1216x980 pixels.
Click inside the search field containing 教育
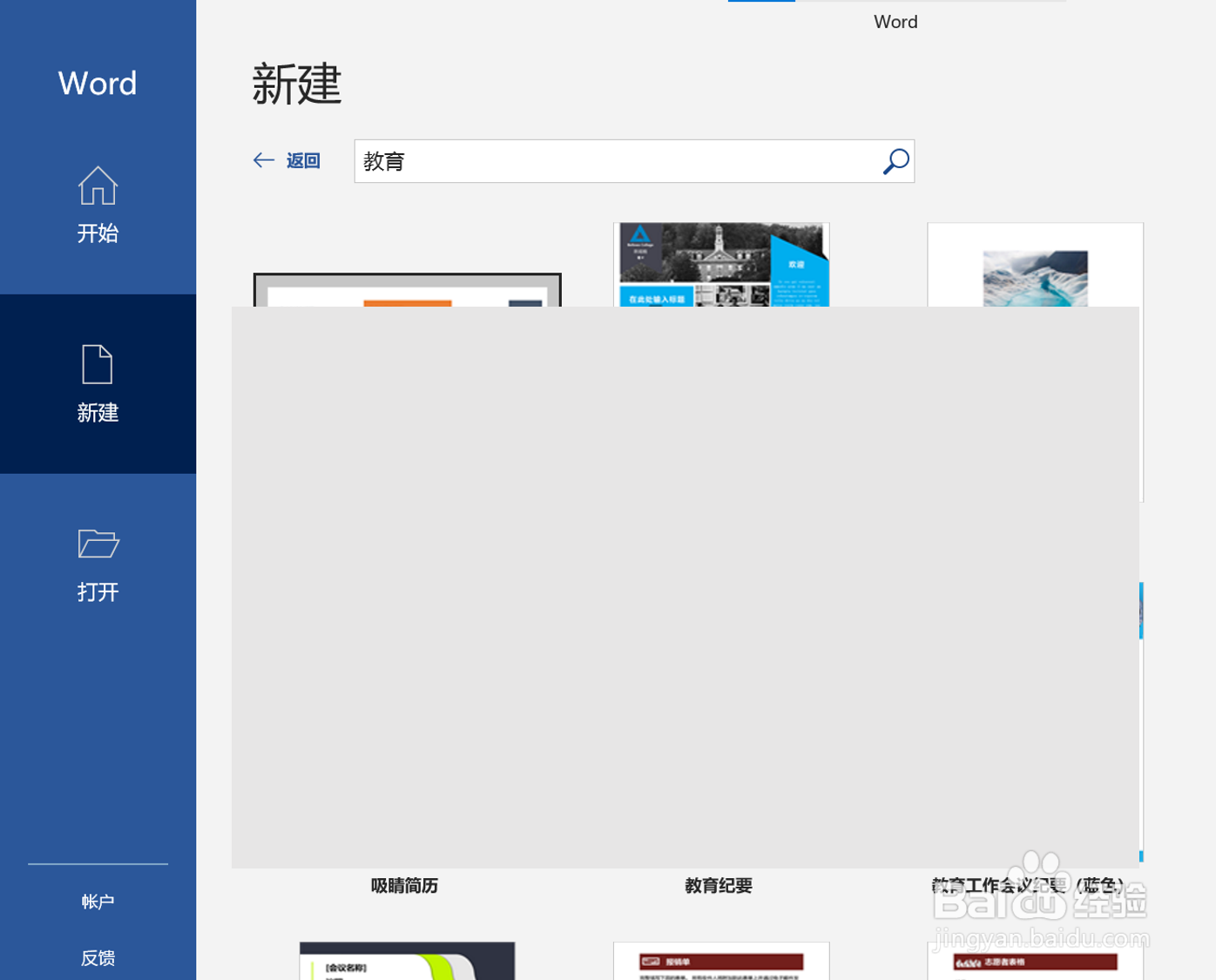click(610, 161)
